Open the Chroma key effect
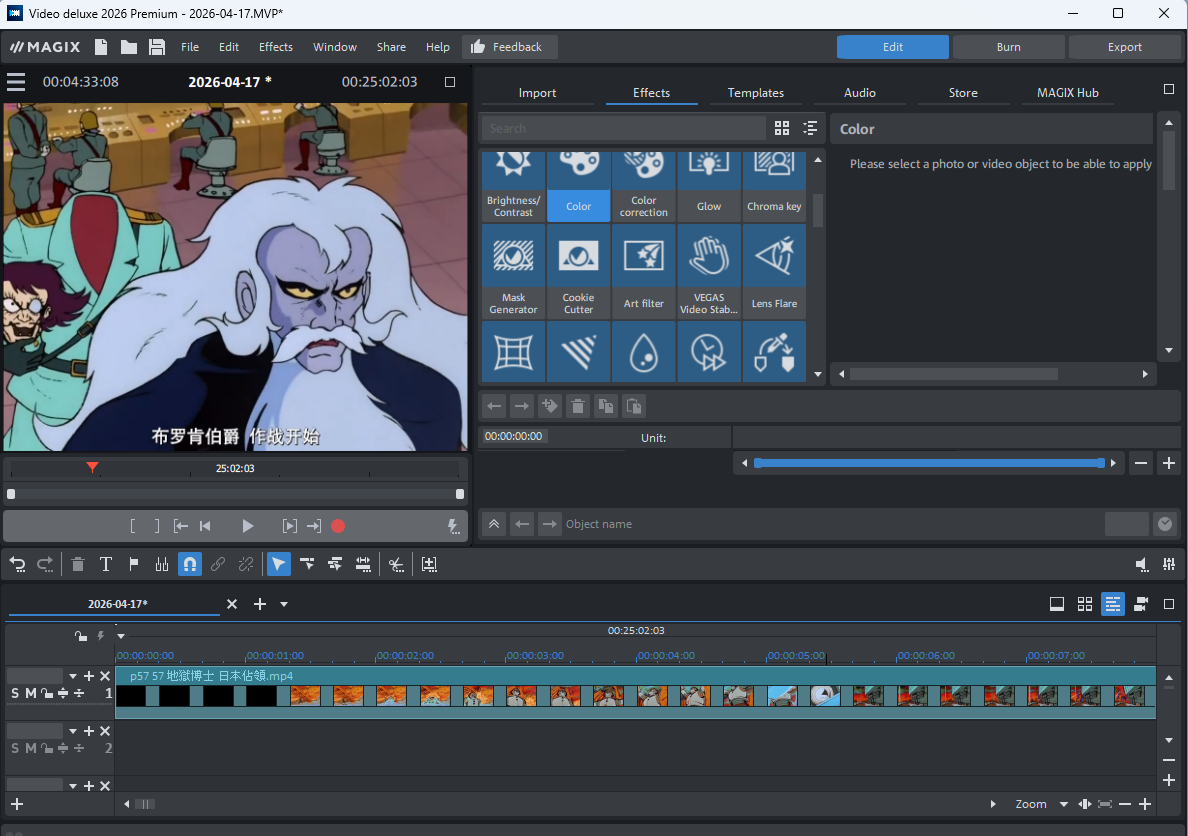This screenshot has height=836, width=1188. pyautogui.click(x=774, y=186)
